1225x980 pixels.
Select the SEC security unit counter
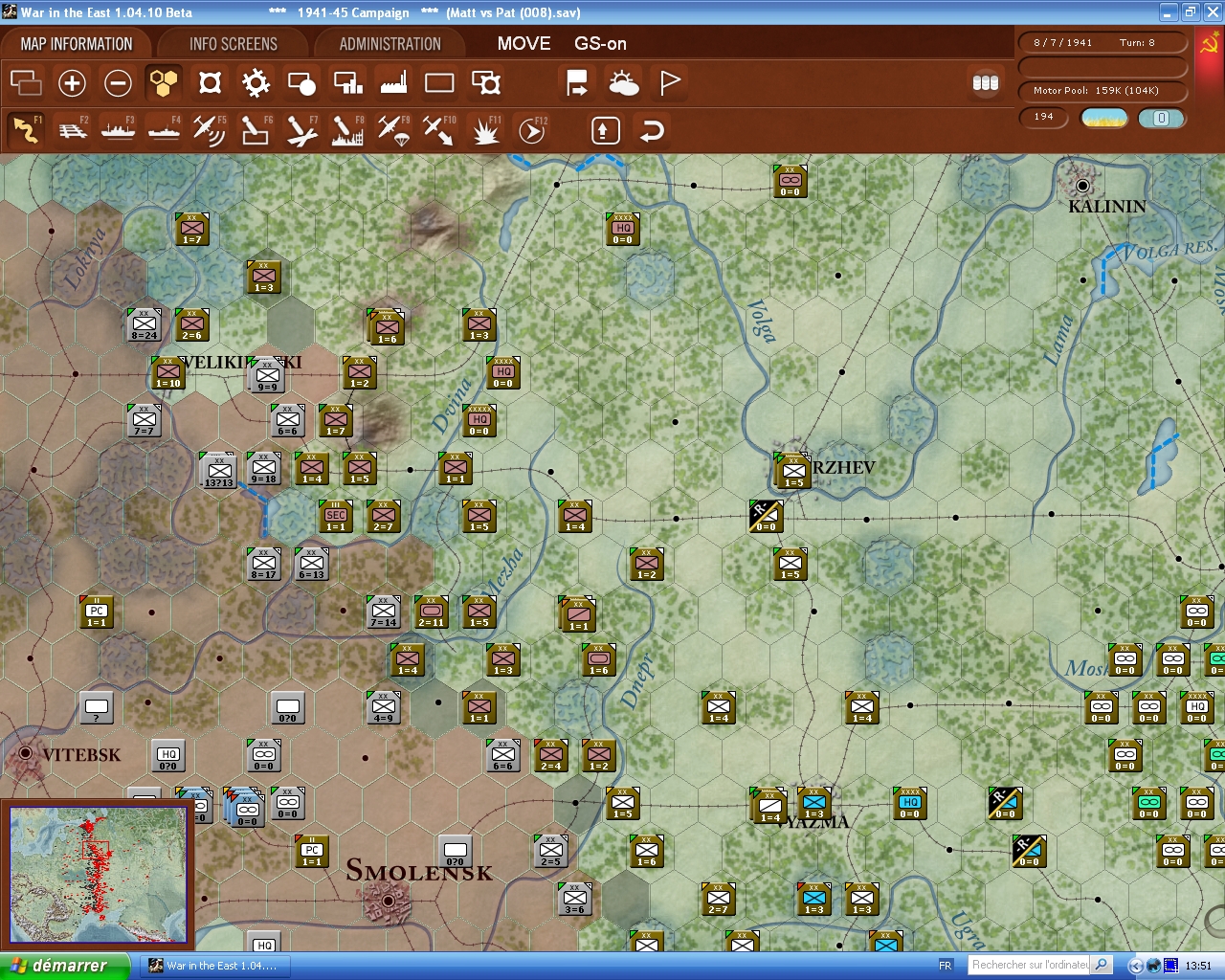tap(336, 516)
